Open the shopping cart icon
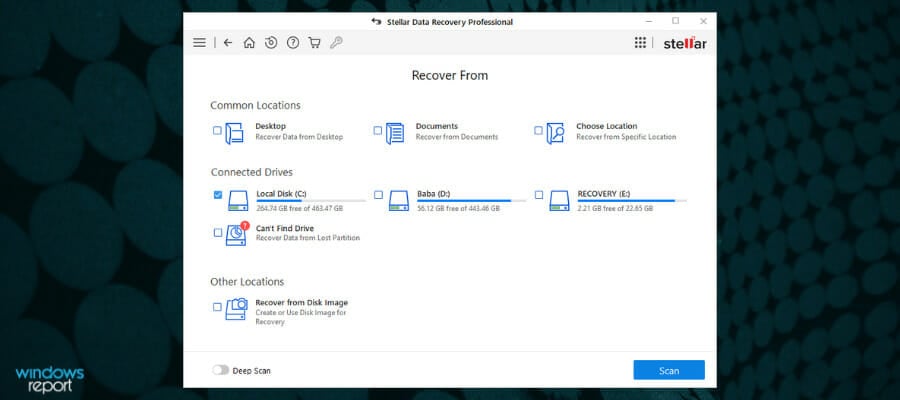Image resolution: width=900 pixels, height=400 pixels. pyautogui.click(x=314, y=43)
